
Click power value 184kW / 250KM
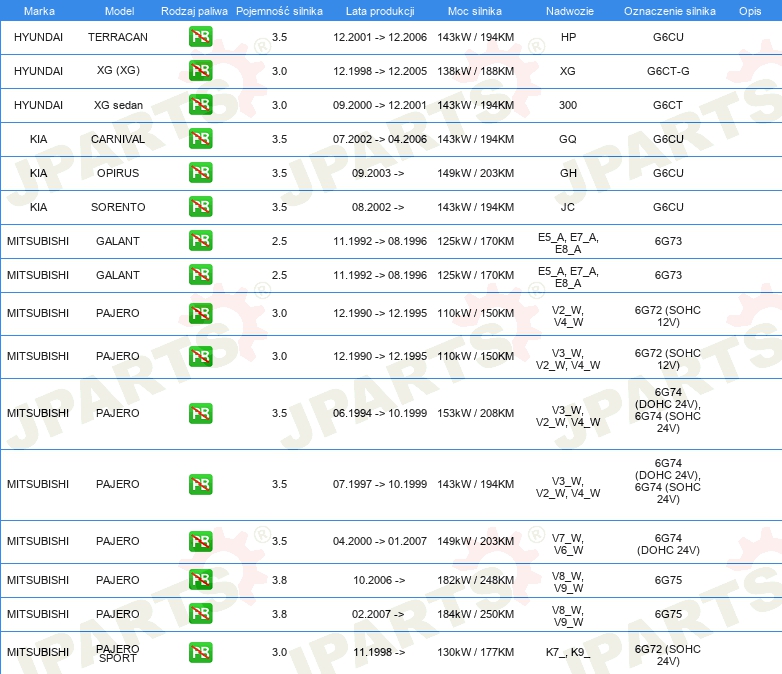476,614
